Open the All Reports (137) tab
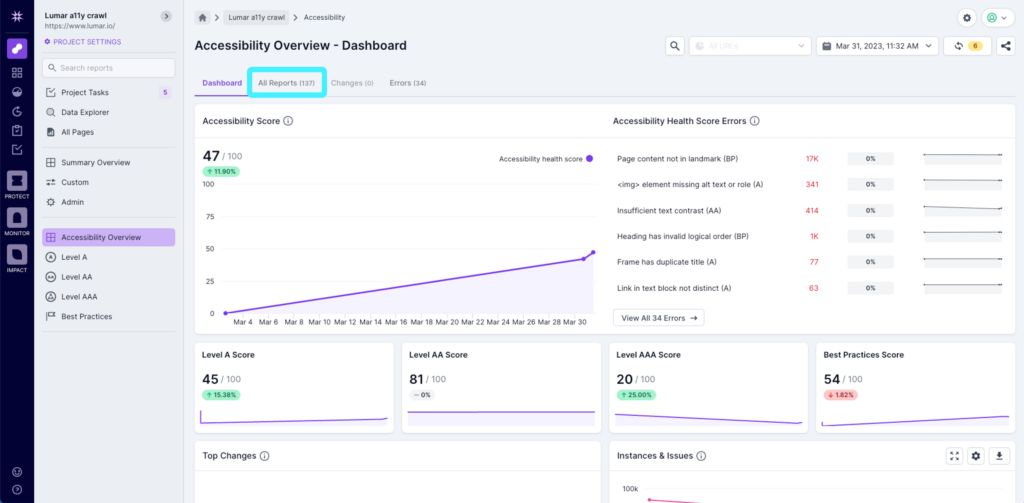1024x503 pixels. (x=286, y=83)
